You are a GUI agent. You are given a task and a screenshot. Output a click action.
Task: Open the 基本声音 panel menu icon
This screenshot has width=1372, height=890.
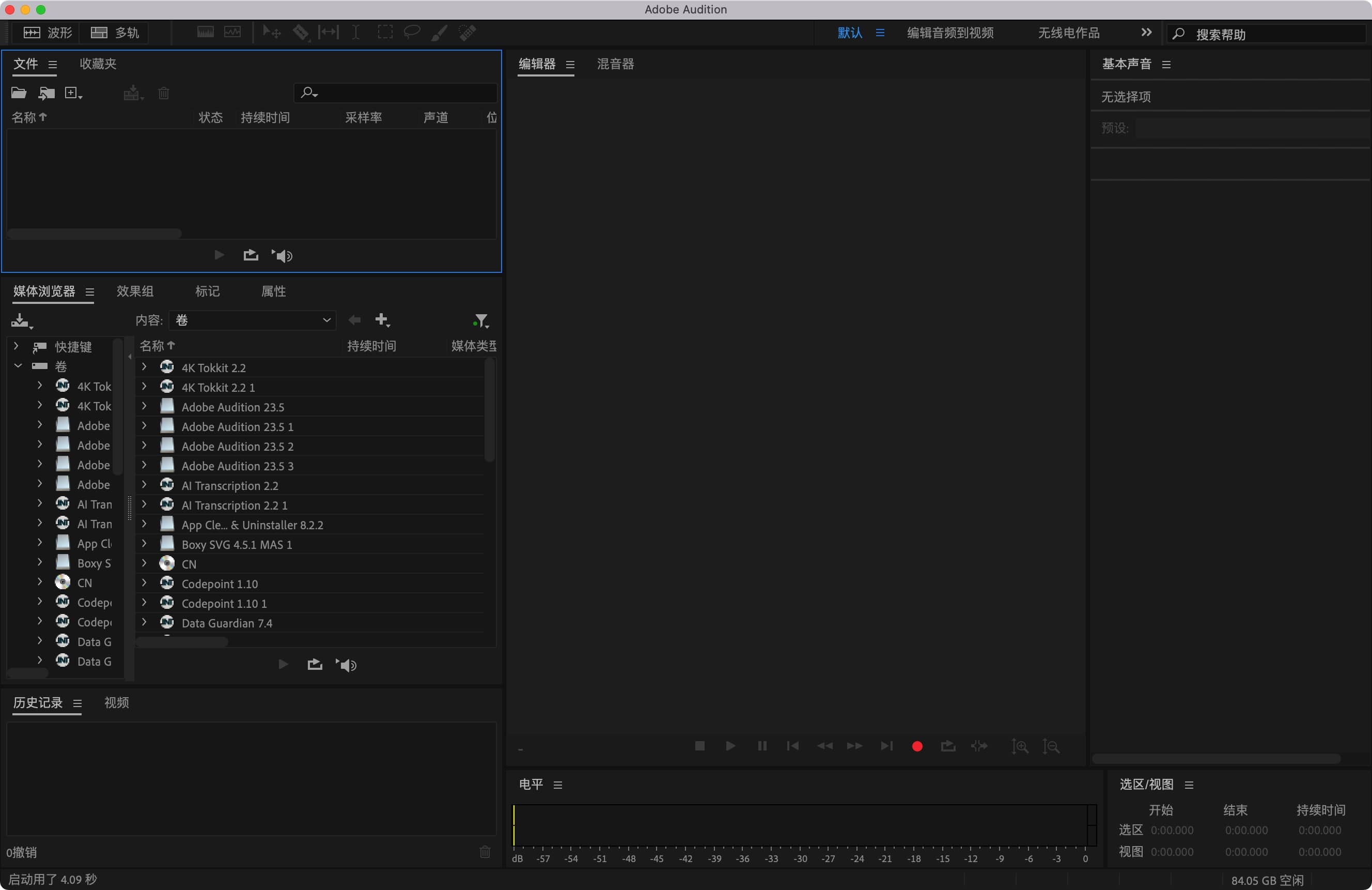tap(1167, 64)
